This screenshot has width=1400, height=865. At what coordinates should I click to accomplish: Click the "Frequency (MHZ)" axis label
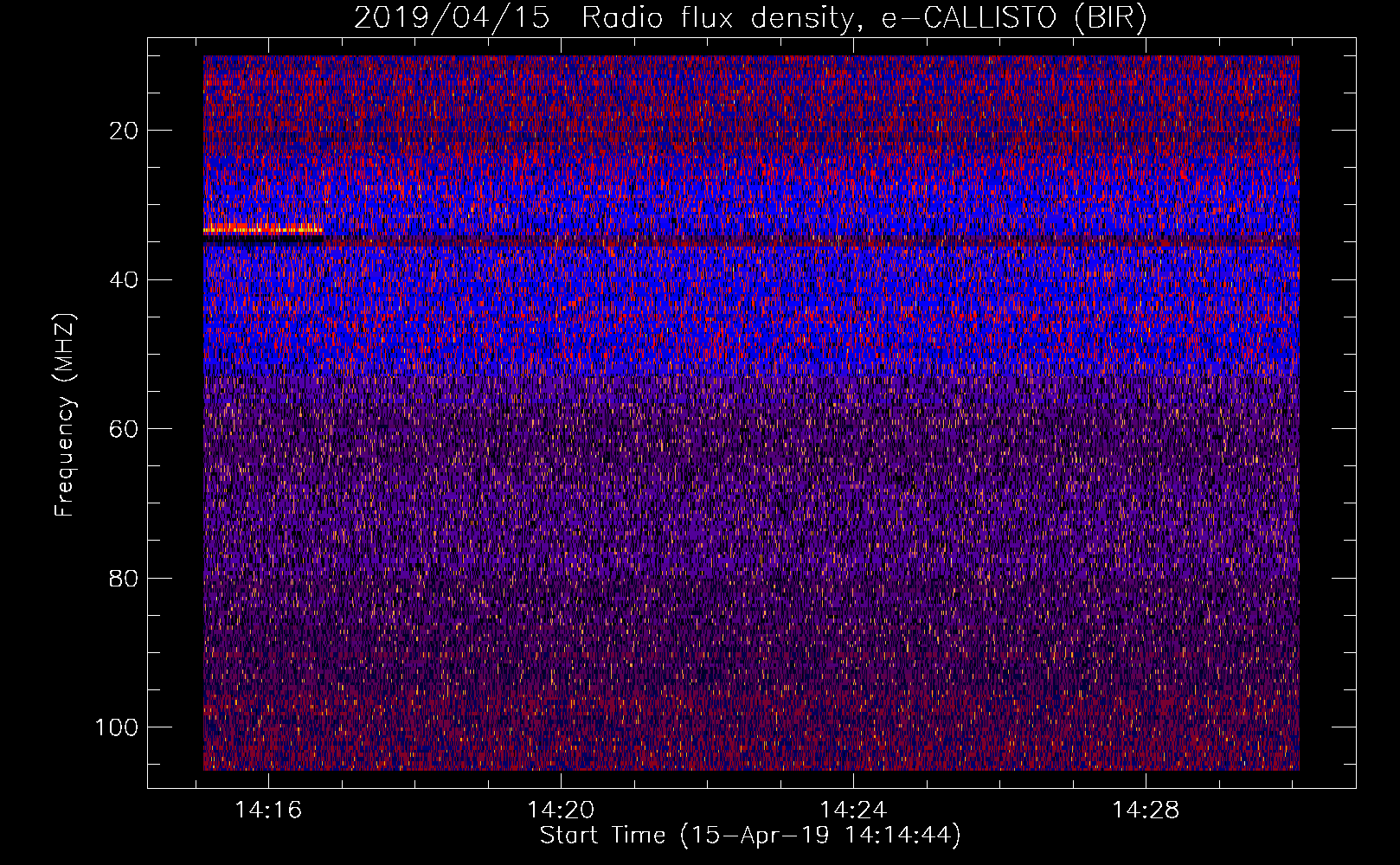(65, 414)
